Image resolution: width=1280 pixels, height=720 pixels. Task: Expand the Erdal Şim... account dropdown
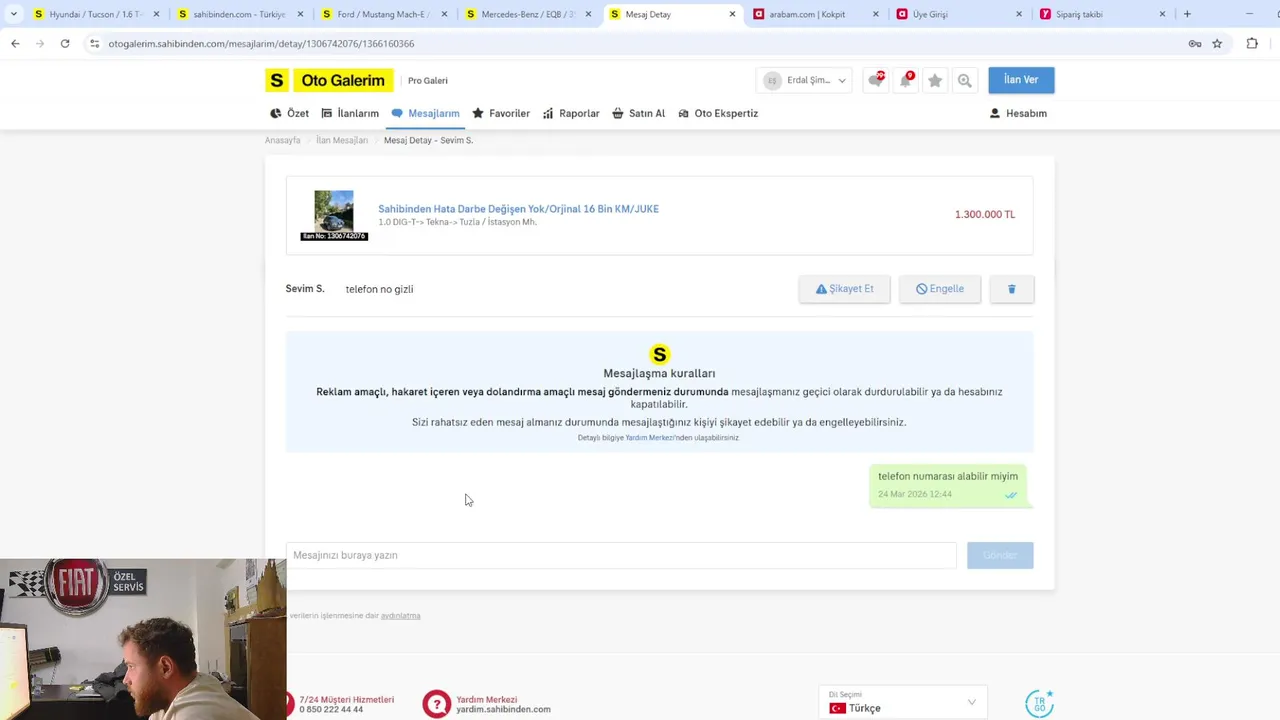[805, 80]
